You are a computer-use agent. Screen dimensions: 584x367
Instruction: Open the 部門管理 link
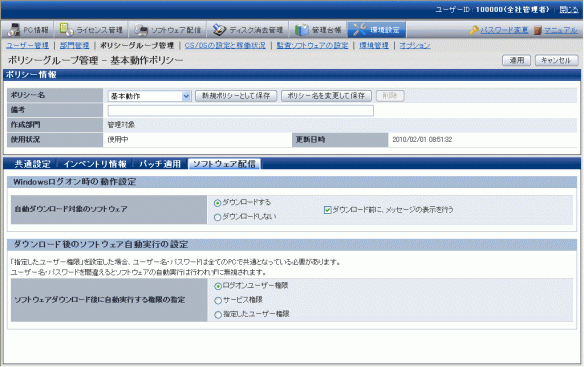click(74, 45)
